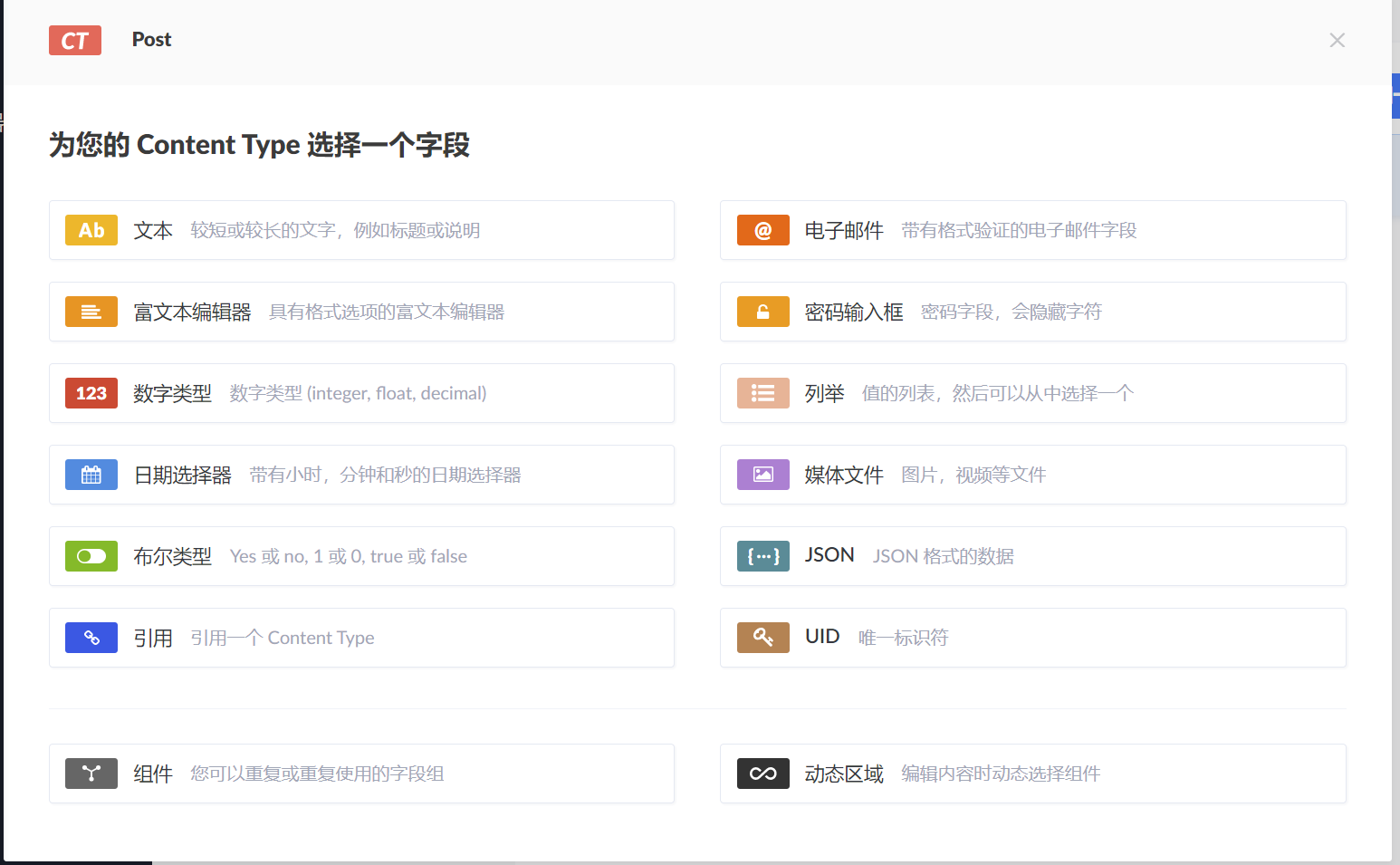Click the black dynamic zone infinity icon
Screen dimensions: 1400x865
tap(763, 774)
